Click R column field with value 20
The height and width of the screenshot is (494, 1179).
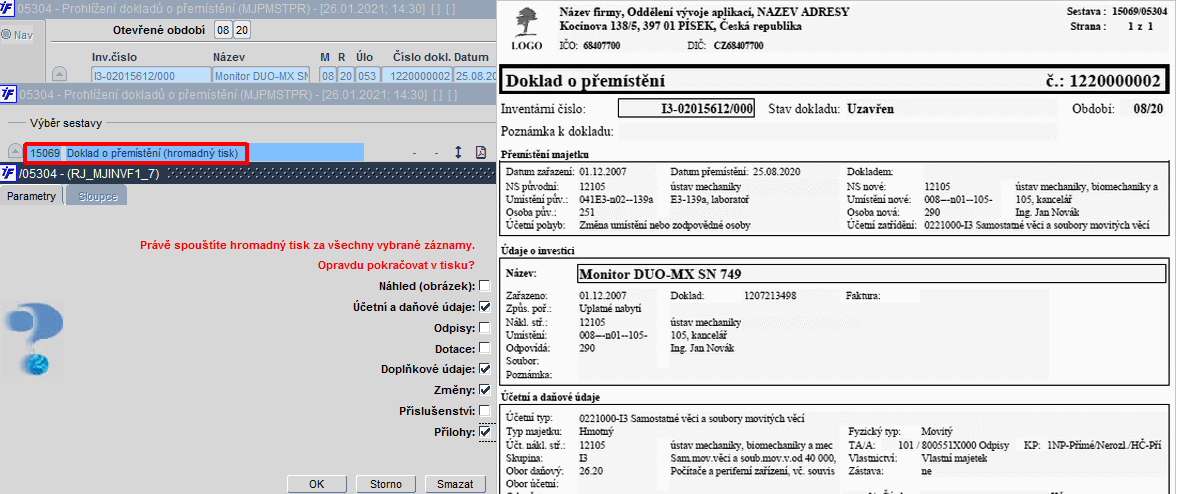pyautogui.click(x=345, y=75)
